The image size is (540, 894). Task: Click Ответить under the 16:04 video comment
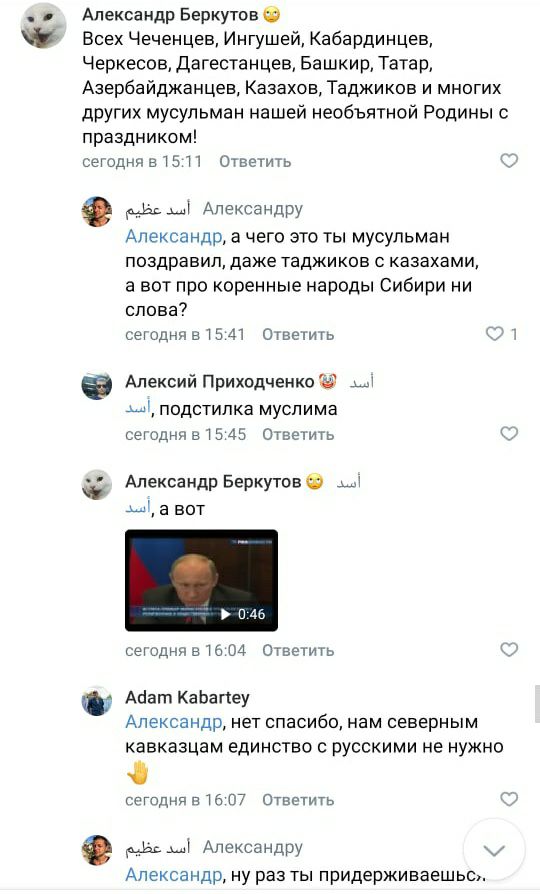pos(298,651)
